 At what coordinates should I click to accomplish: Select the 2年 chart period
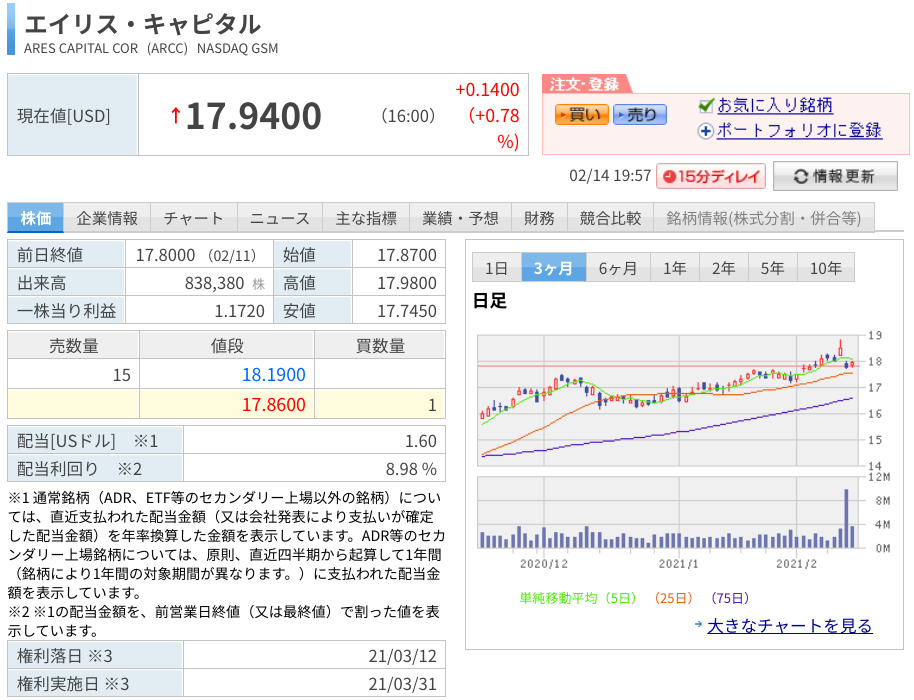723,268
